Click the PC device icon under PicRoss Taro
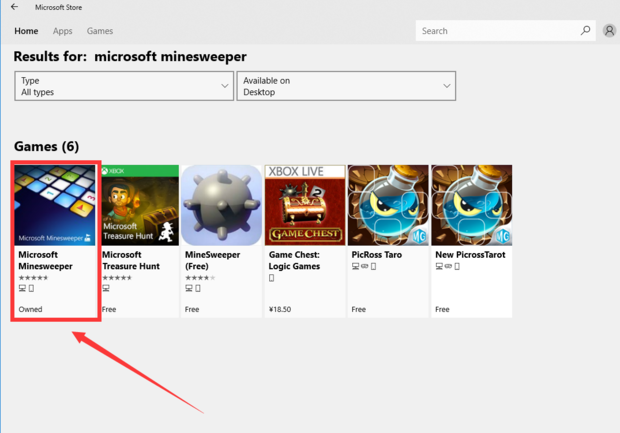Viewport: 620px width, 433px height. tap(355, 266)
